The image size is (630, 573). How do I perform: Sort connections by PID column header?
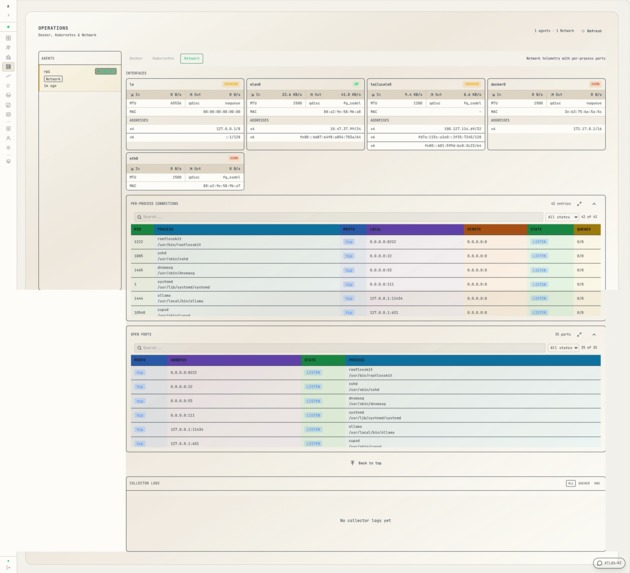pyautogui.click(x=142, y=229)
